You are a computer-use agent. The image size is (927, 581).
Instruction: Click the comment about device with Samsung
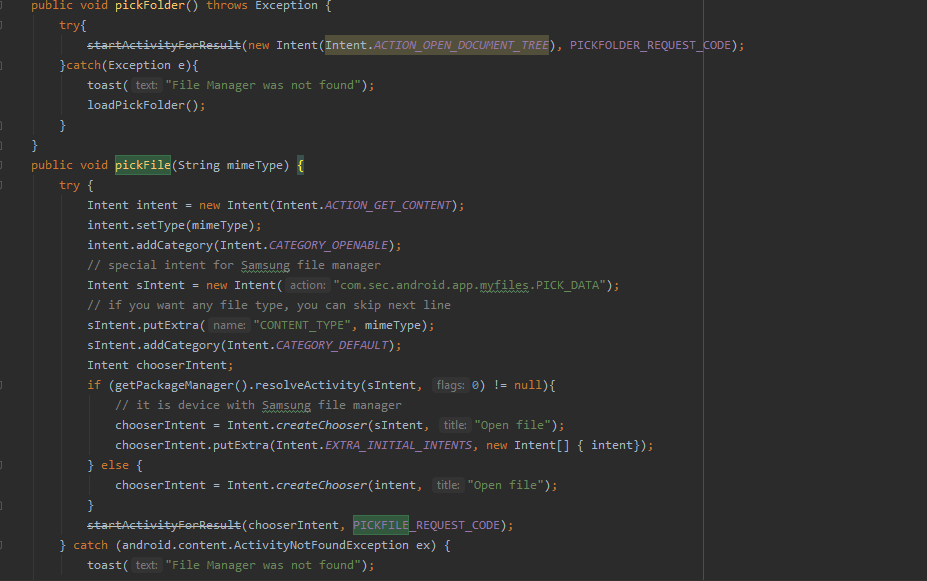tap(258, 405)
